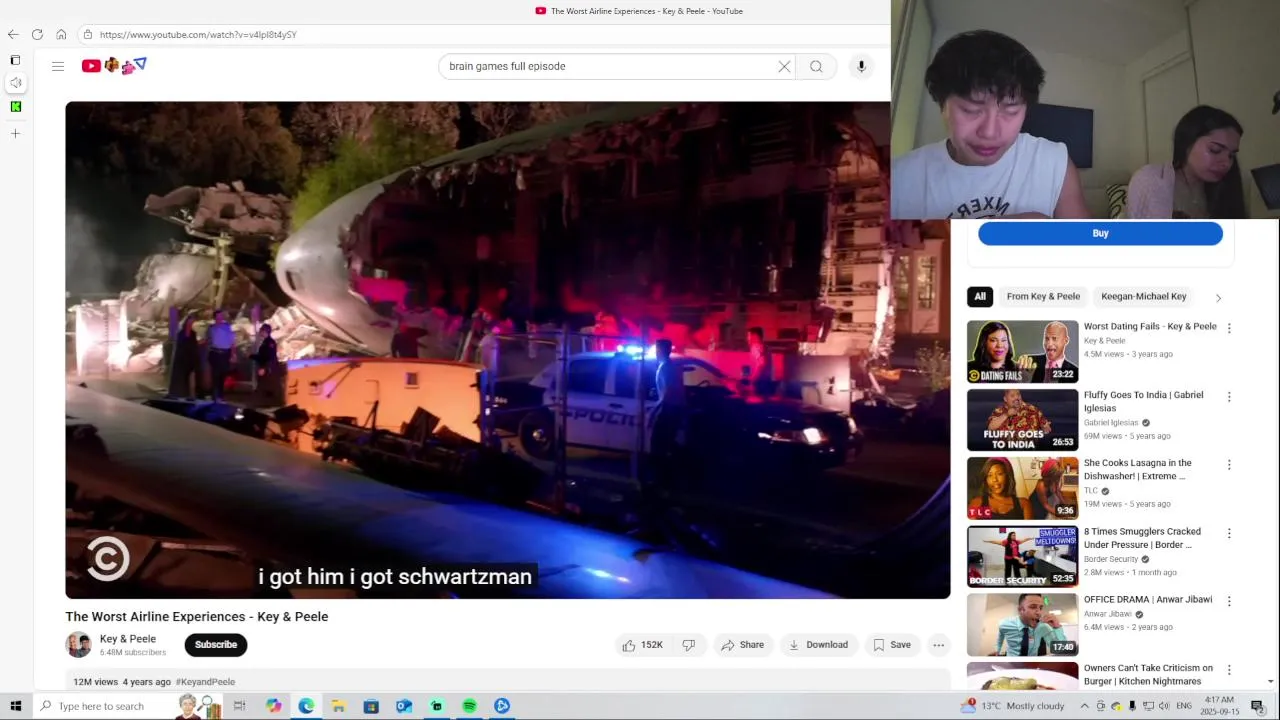Click the YouTube search box
The height and width of the screenshot is (720, 1280).
pos(608,66)
